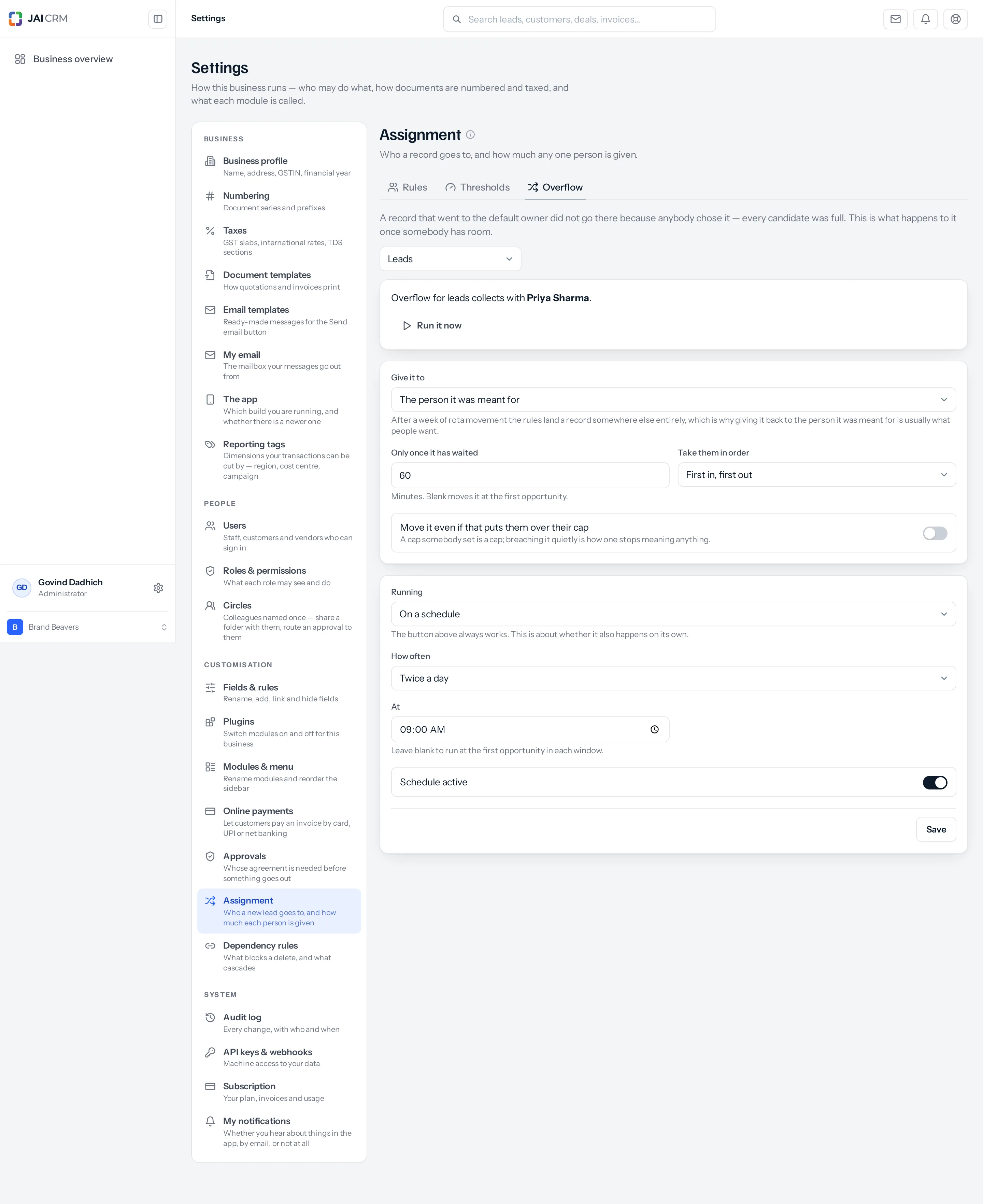Click the Fields & rules sliders icon
Screen dimensions: 983x1204
tap(210, 687)
